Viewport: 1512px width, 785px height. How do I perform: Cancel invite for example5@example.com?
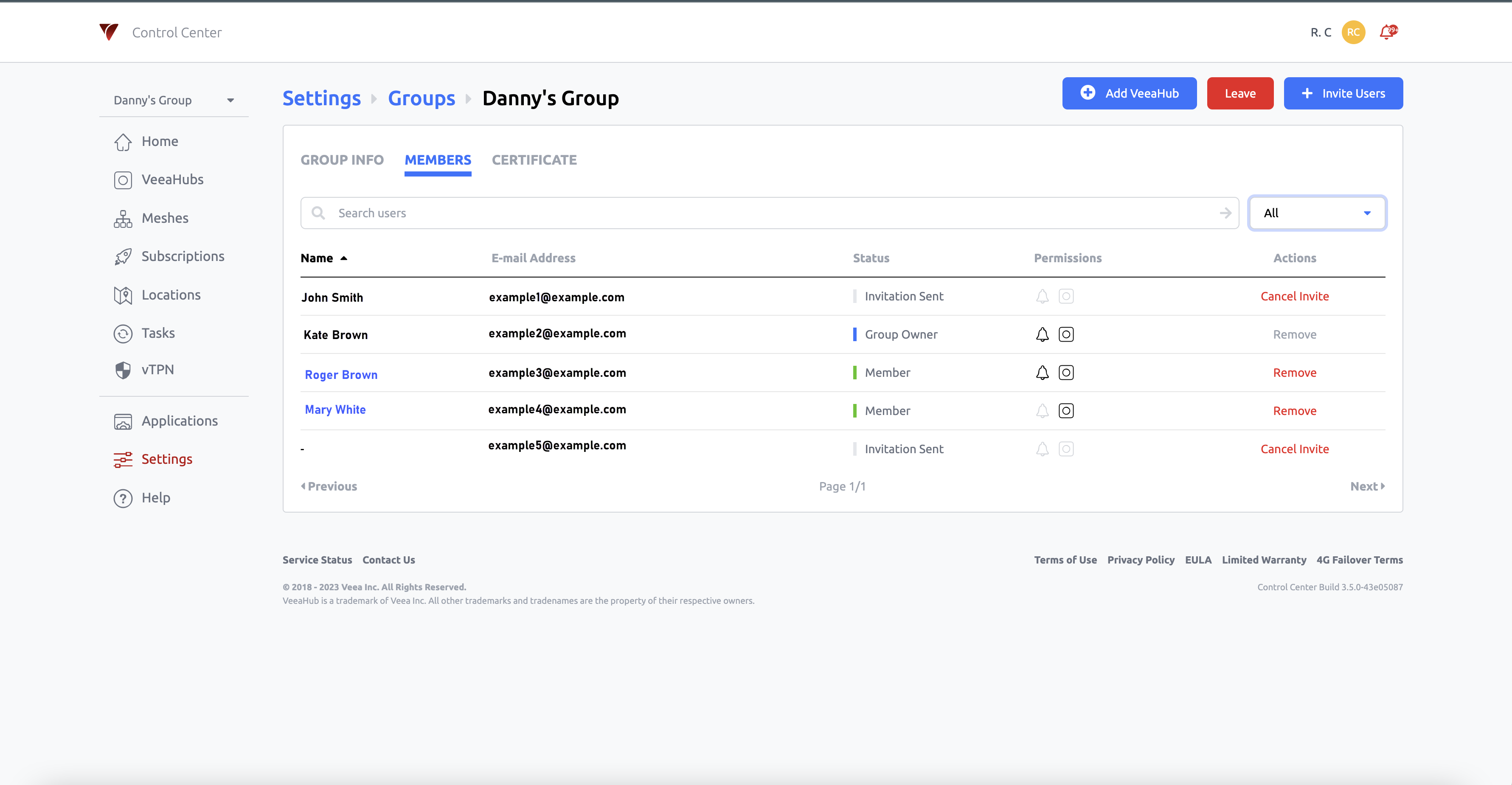(1294, 449)
